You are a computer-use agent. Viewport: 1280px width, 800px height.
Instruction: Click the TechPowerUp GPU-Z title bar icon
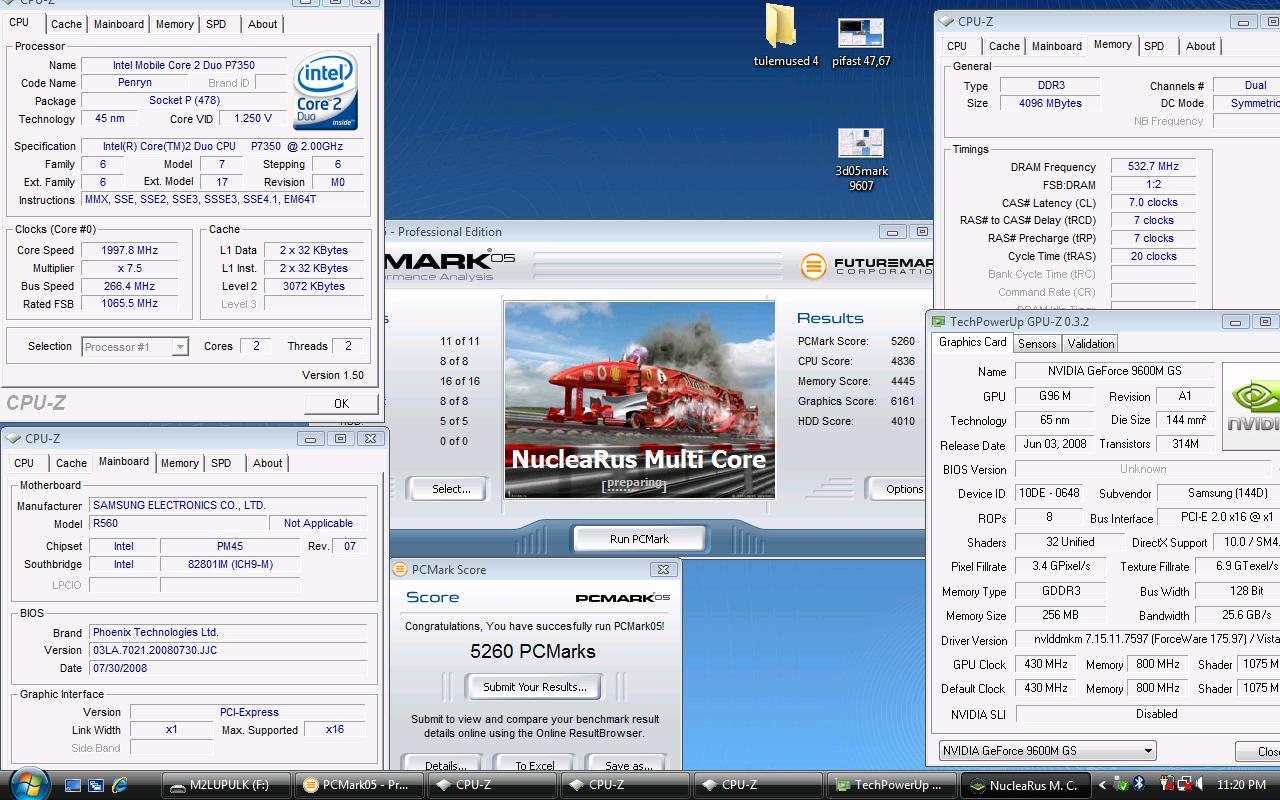click(938, 322)
